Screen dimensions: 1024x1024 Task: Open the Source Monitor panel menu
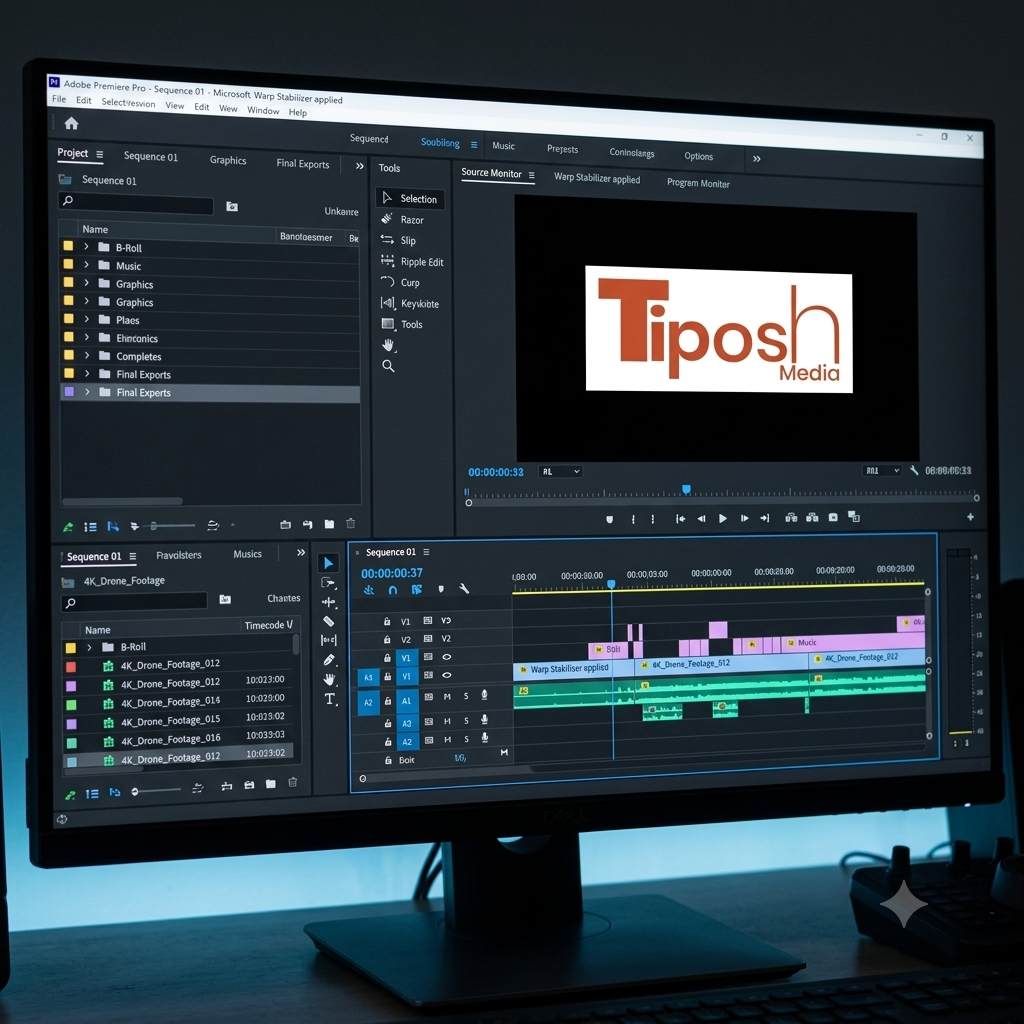tap(532, 175)
